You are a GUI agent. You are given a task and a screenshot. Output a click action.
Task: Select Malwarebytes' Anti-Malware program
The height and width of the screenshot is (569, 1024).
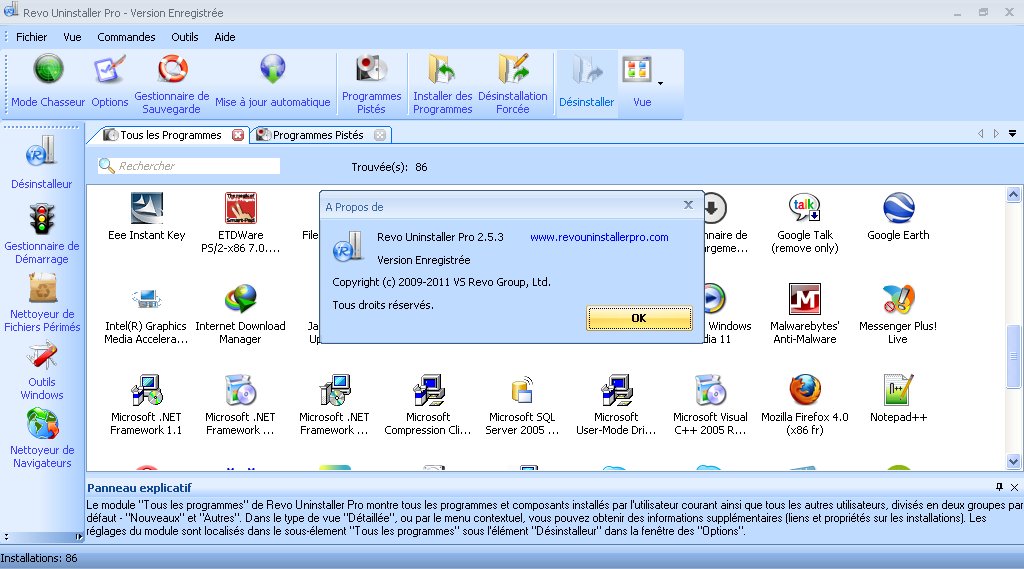(x=805, y=314)
